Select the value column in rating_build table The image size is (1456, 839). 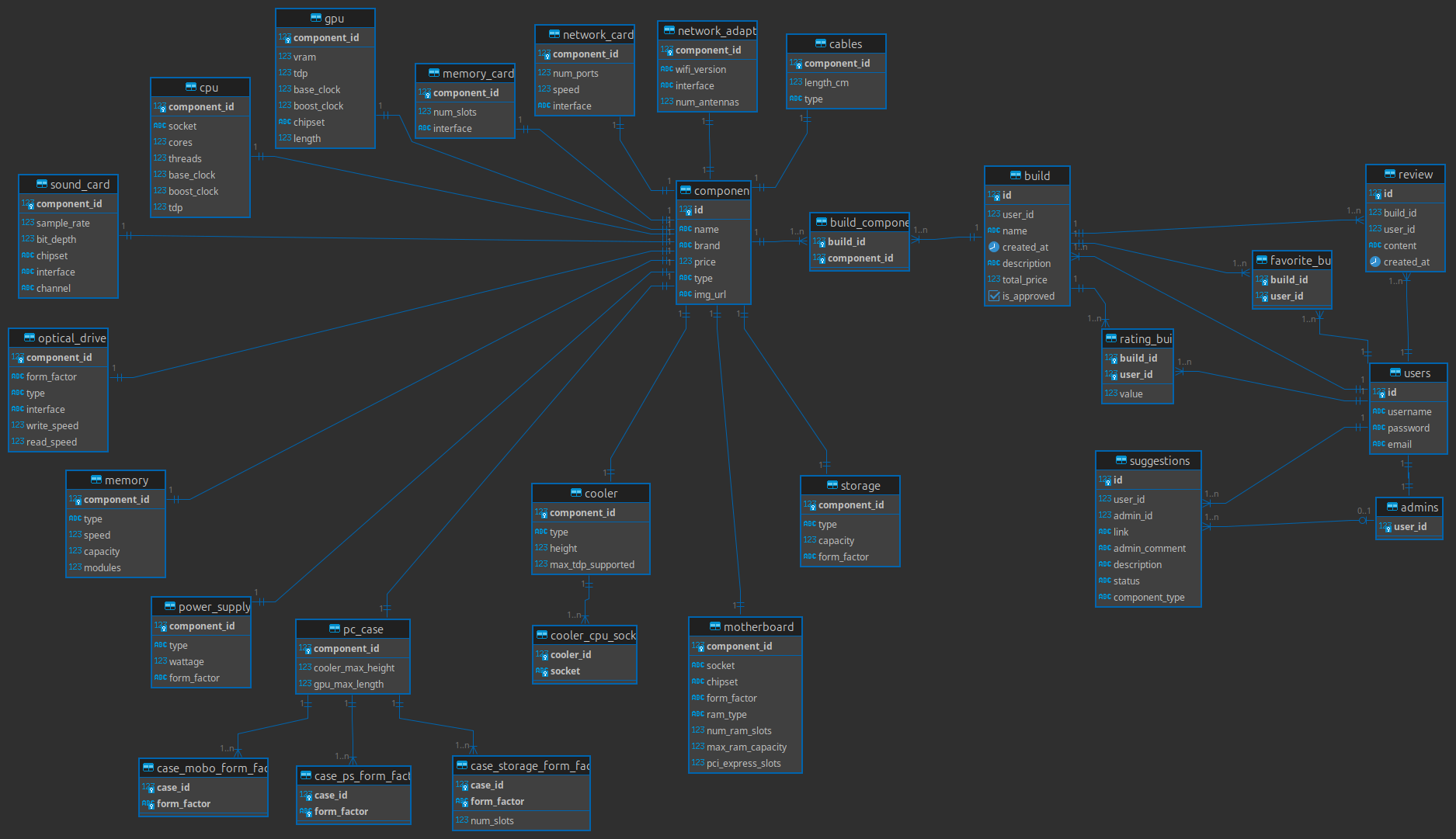[x=1131, y=394]
